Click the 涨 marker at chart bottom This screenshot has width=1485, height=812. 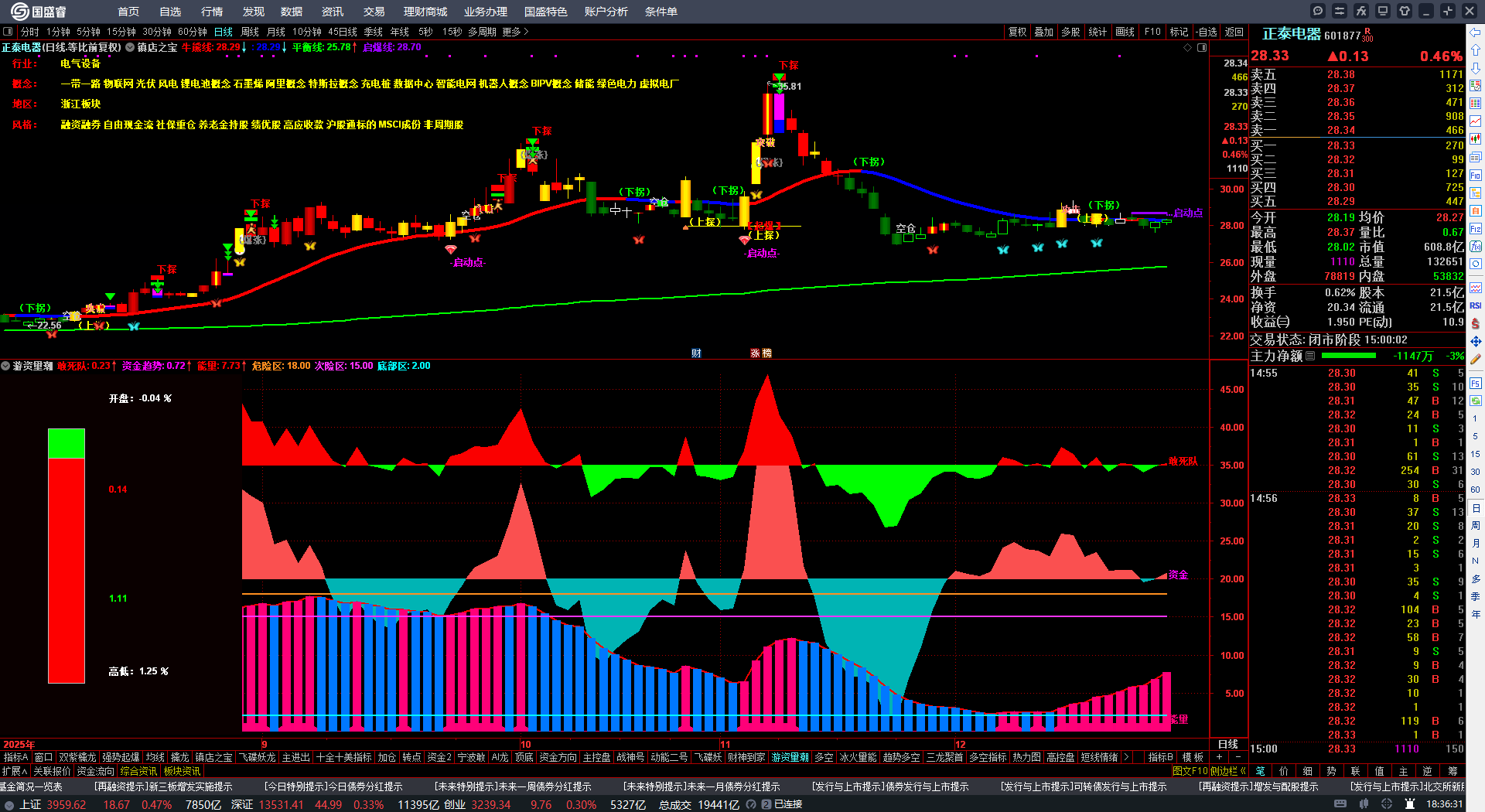click(x=755, y=353)
